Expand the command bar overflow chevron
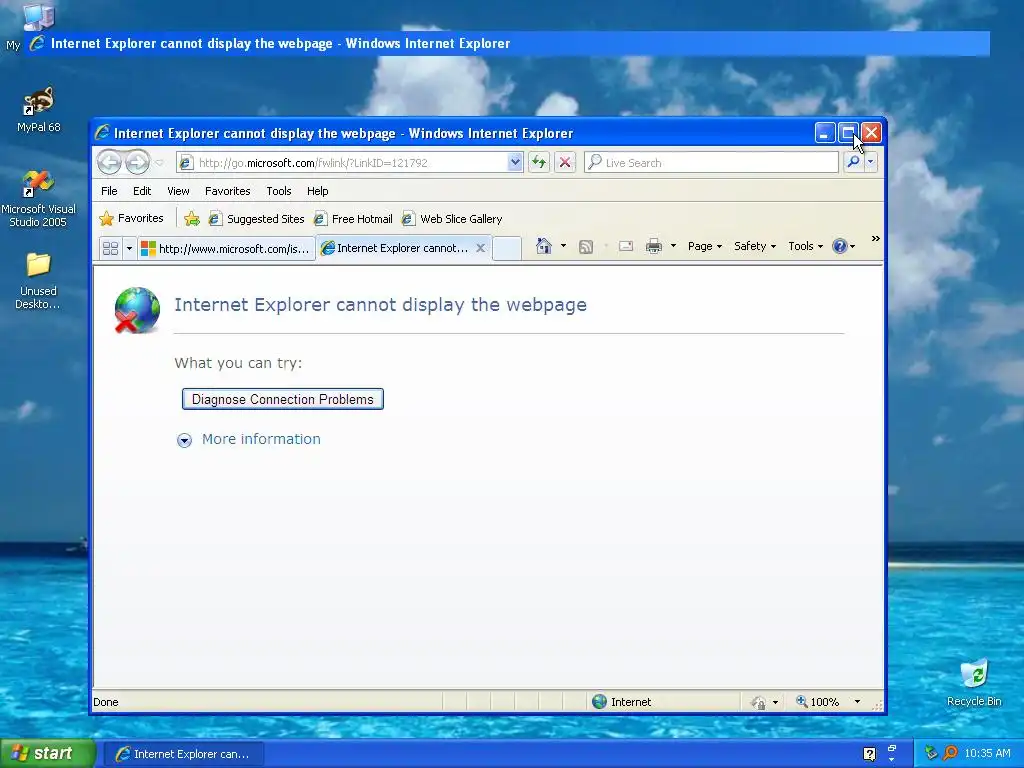Image resolution: width=1024 pixels, height=768 pixels. 876,239
